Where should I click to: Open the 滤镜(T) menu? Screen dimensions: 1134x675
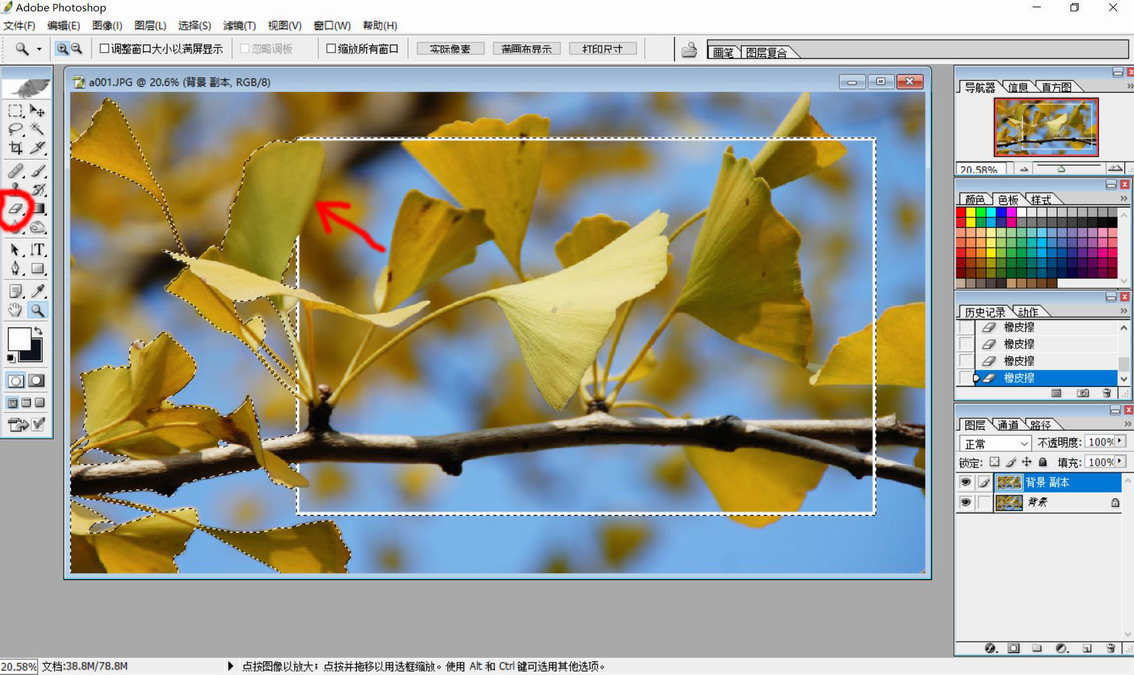click(239, 25)
